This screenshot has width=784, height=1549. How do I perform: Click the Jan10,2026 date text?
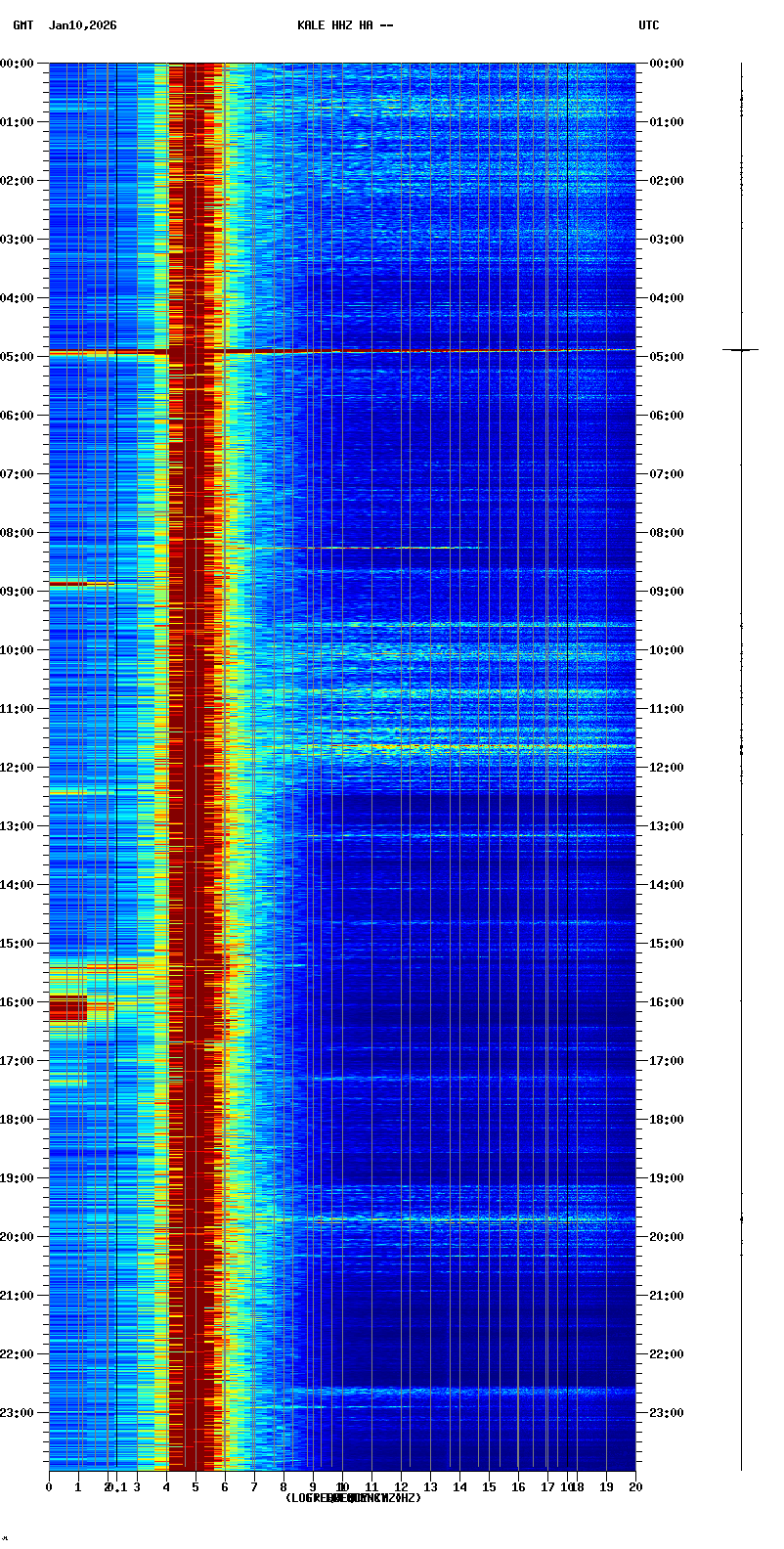(82, 25)
